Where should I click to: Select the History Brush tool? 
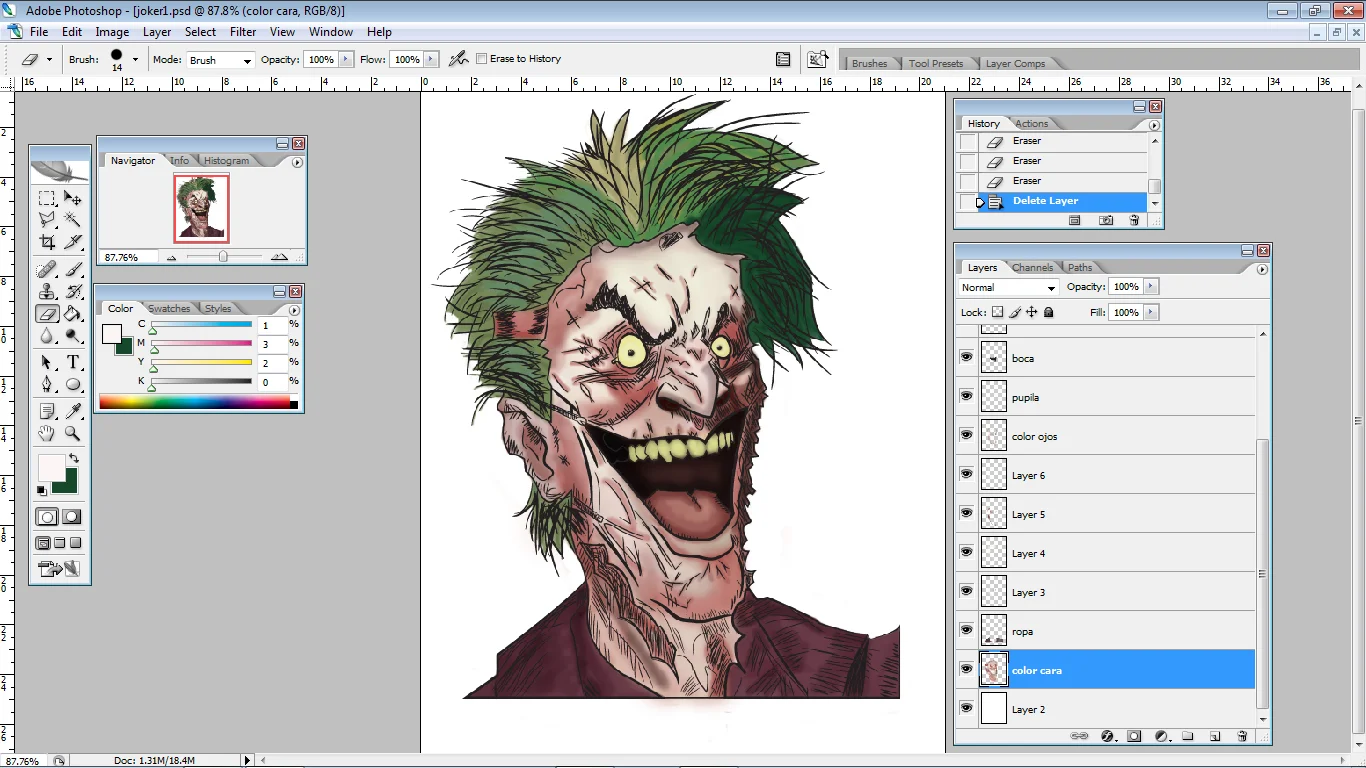[x=73, y=291]
